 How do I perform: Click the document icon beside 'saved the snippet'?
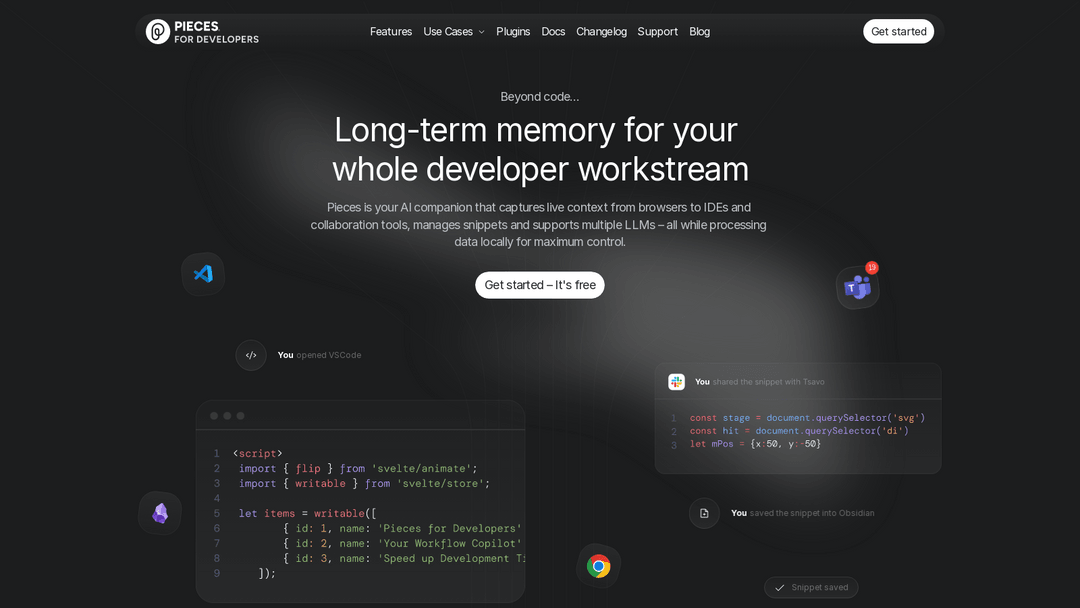tap(704, 513)
